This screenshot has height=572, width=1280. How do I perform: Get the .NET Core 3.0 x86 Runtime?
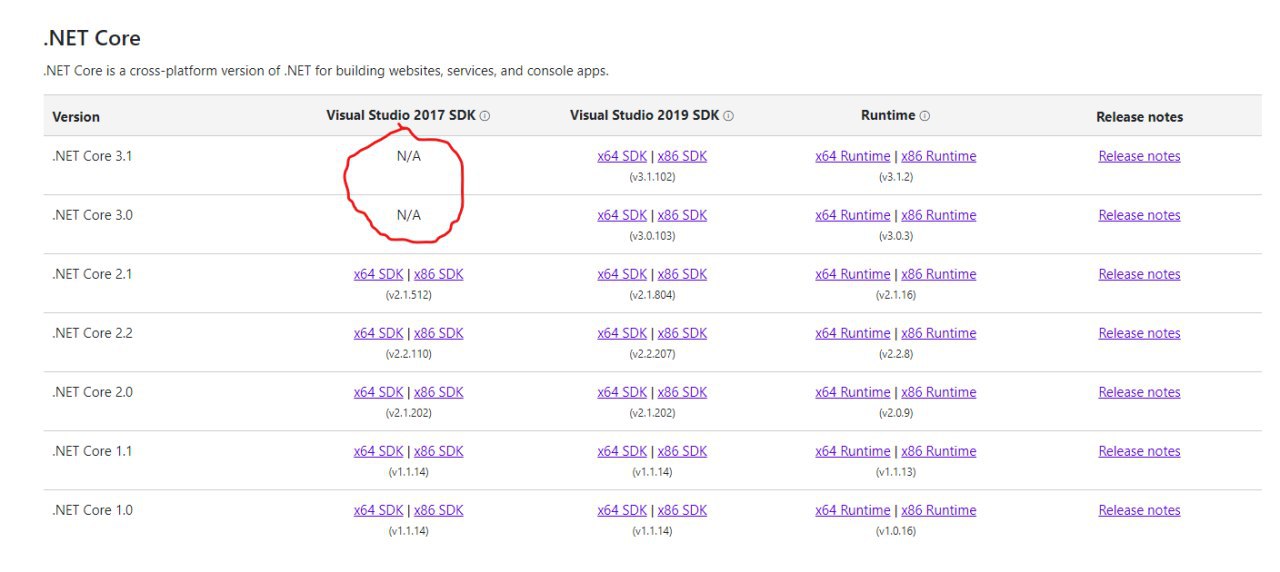point(939,215)
